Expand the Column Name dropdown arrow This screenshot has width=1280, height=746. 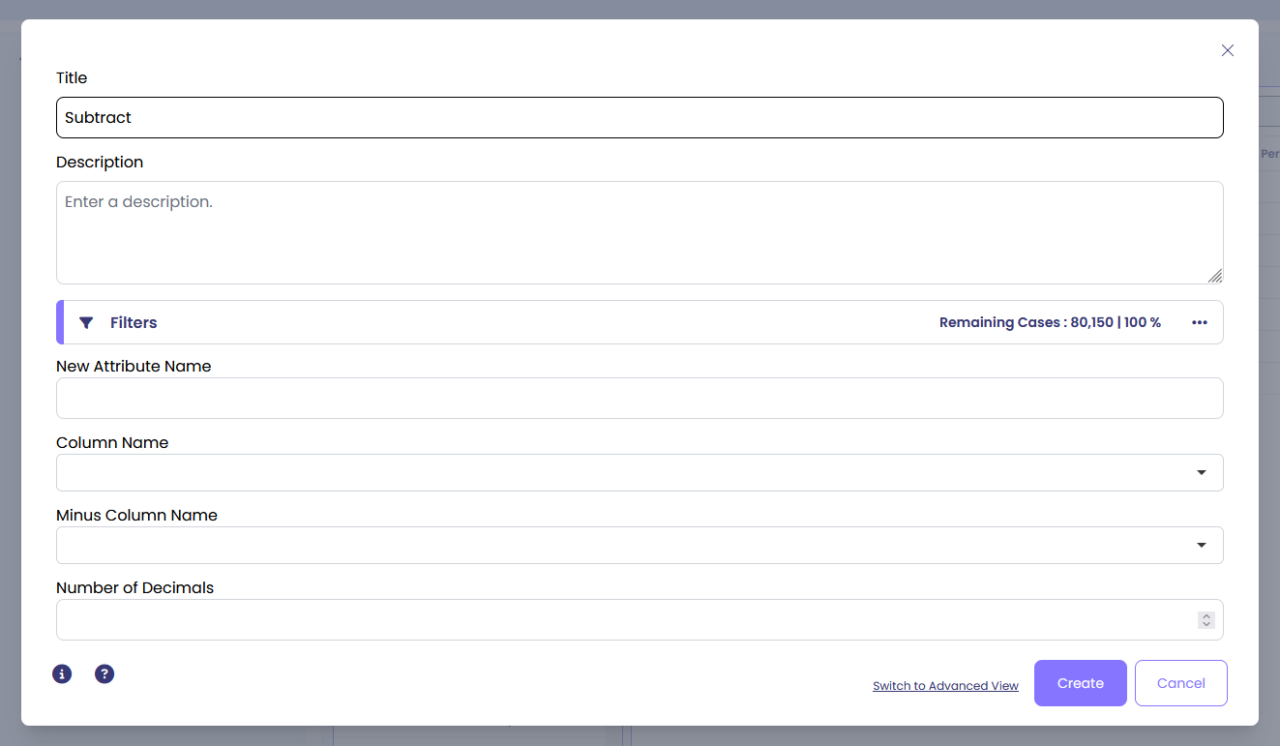(1201, 473)
